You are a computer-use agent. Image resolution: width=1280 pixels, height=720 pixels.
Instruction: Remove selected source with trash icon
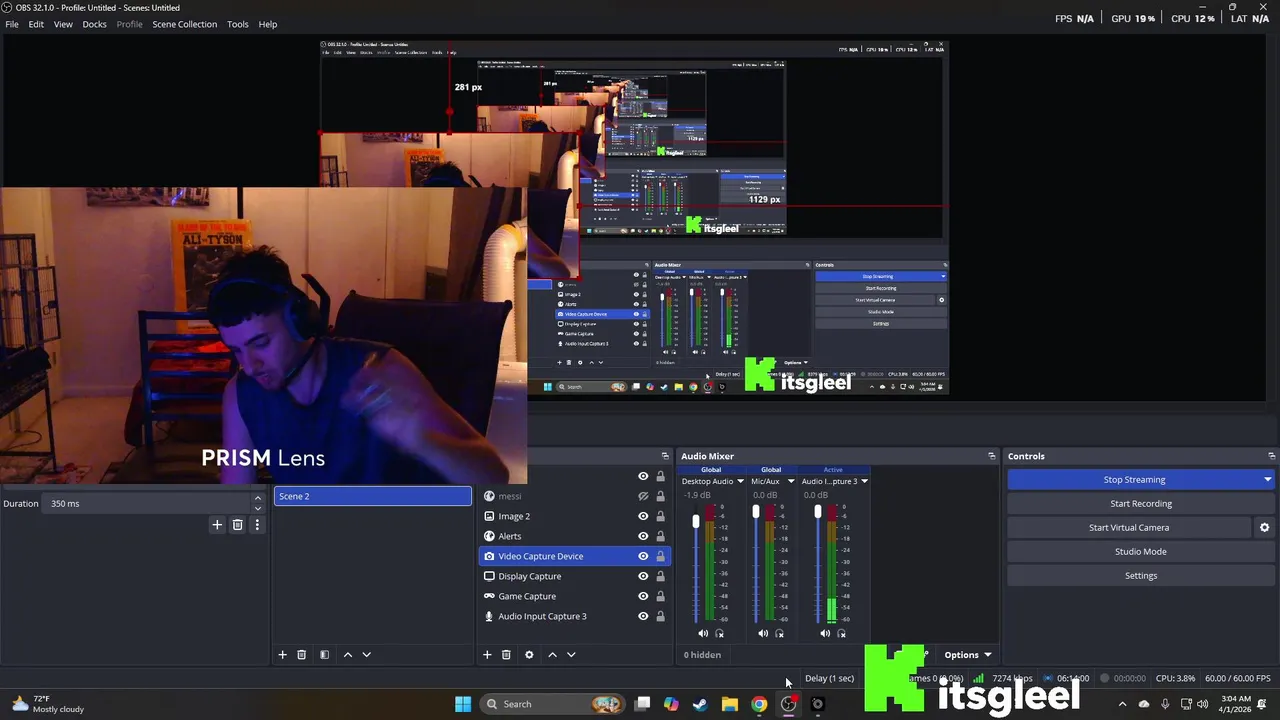[506, 654]
